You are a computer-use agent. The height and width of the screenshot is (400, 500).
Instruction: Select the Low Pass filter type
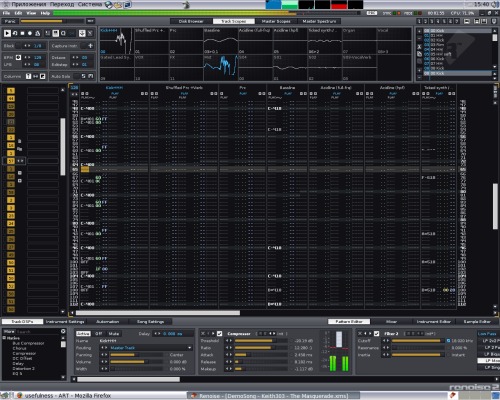click(487, 333)
